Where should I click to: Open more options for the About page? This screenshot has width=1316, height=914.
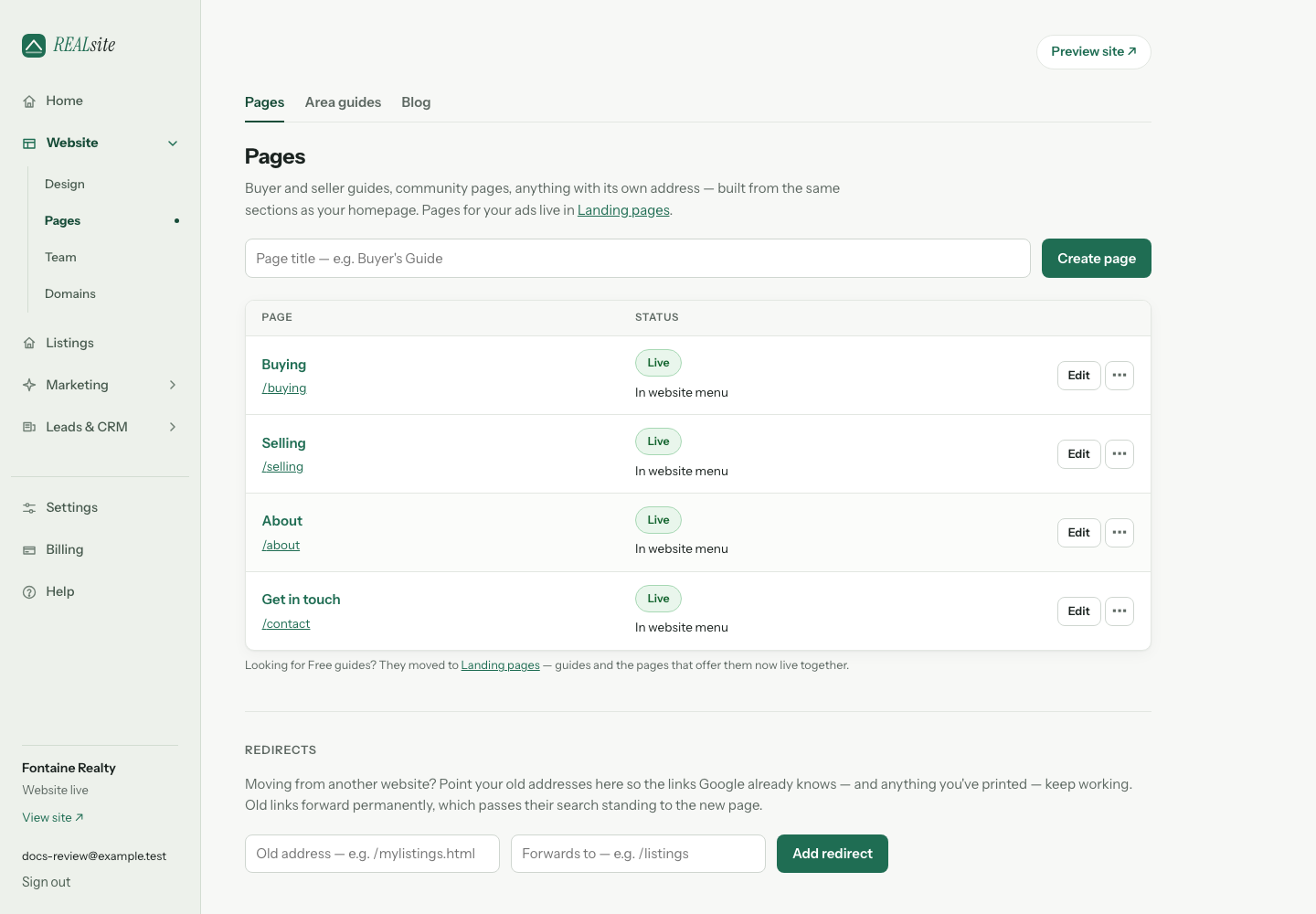pos(1120,533)
